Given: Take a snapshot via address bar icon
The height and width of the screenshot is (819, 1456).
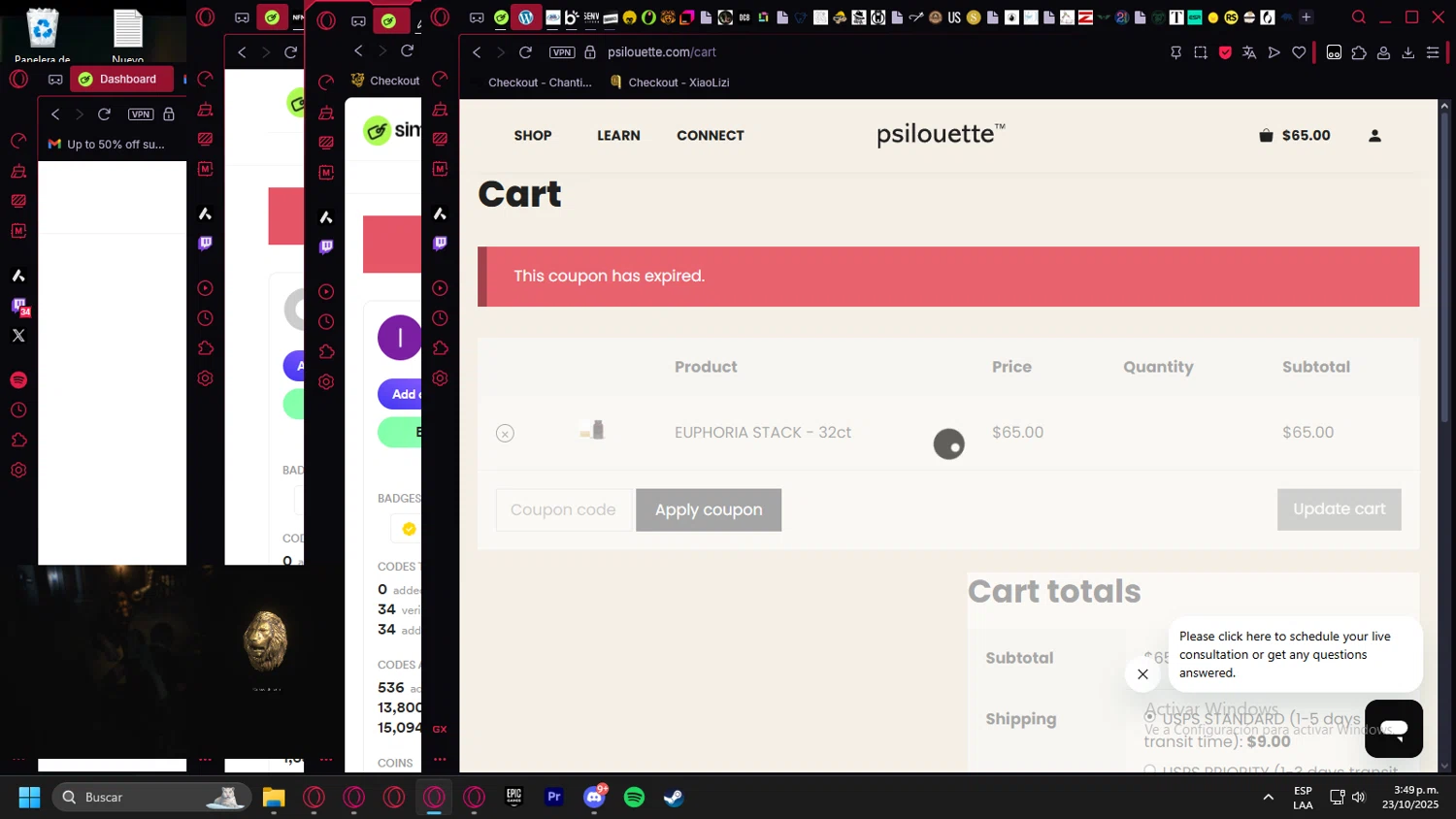Looking at the screenshot, I should 1201,52.
